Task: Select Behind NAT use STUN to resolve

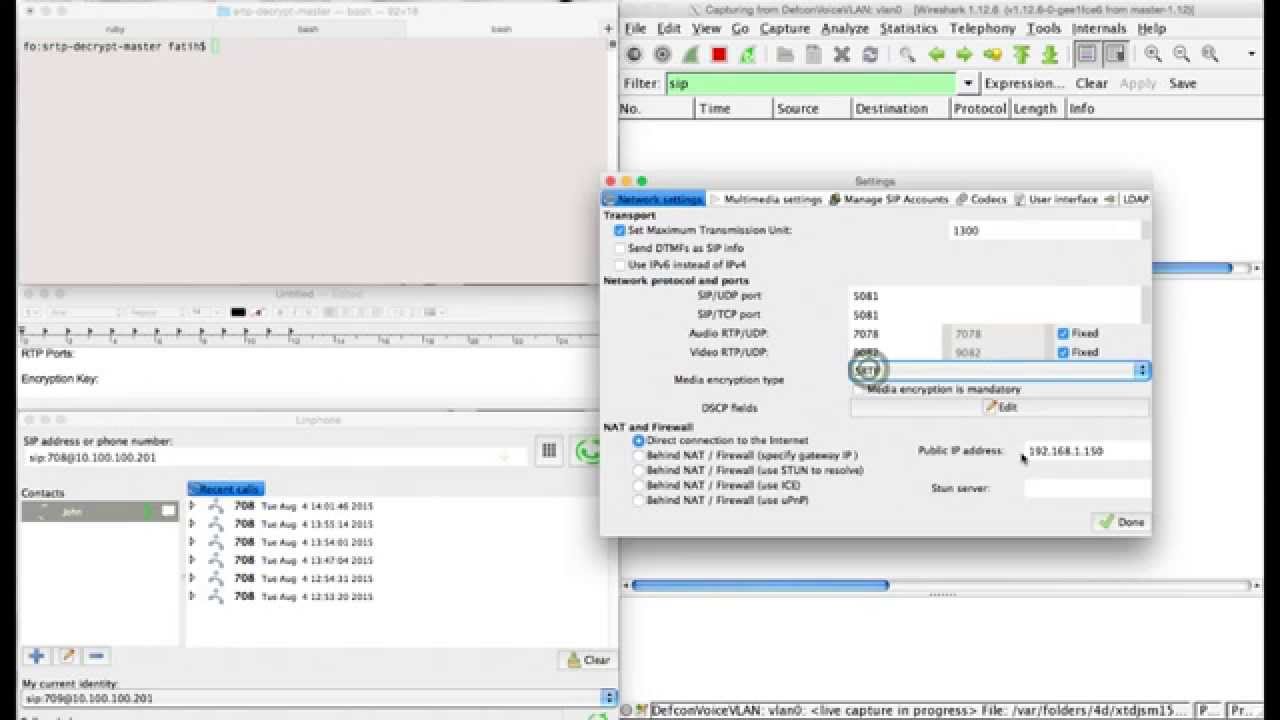Action: (x=639, y=470)
